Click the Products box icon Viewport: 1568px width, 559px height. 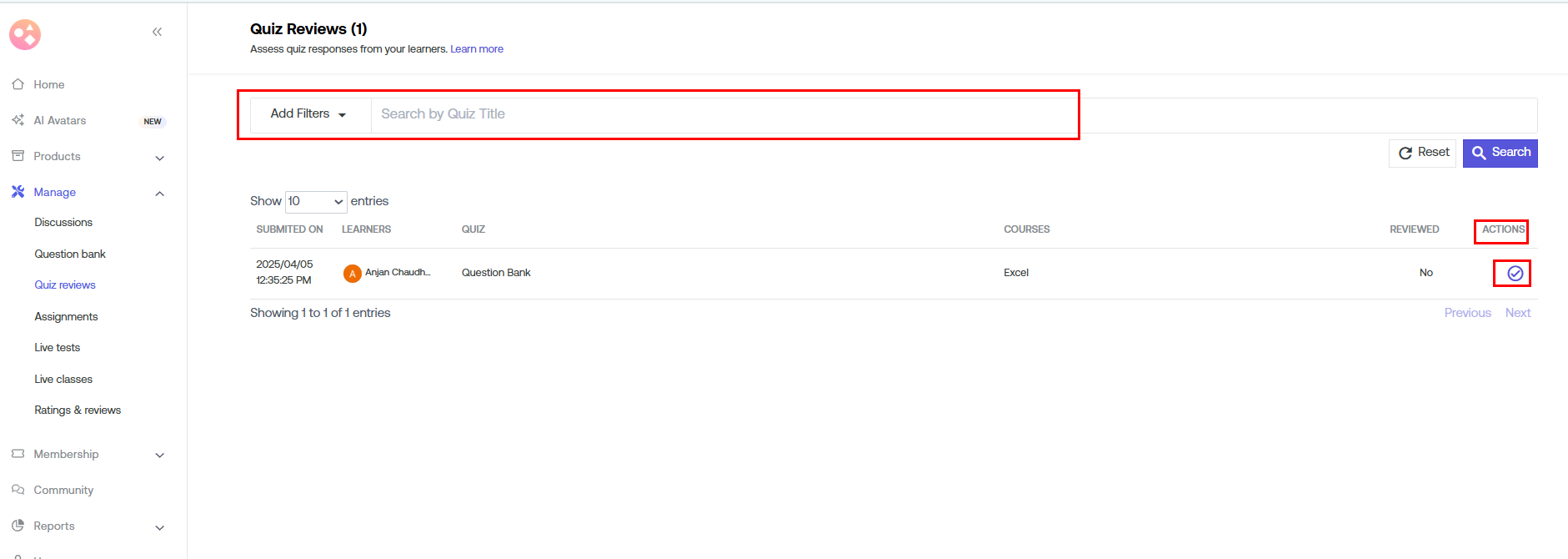click(18, 156)
